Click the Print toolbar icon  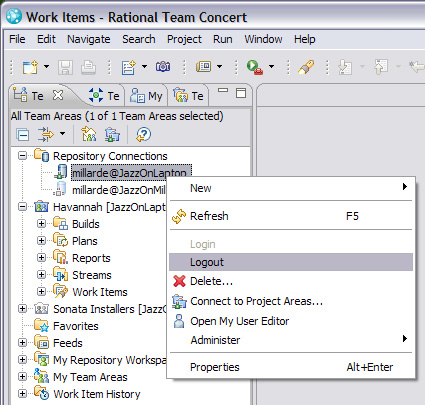click(x=88, y=67)
